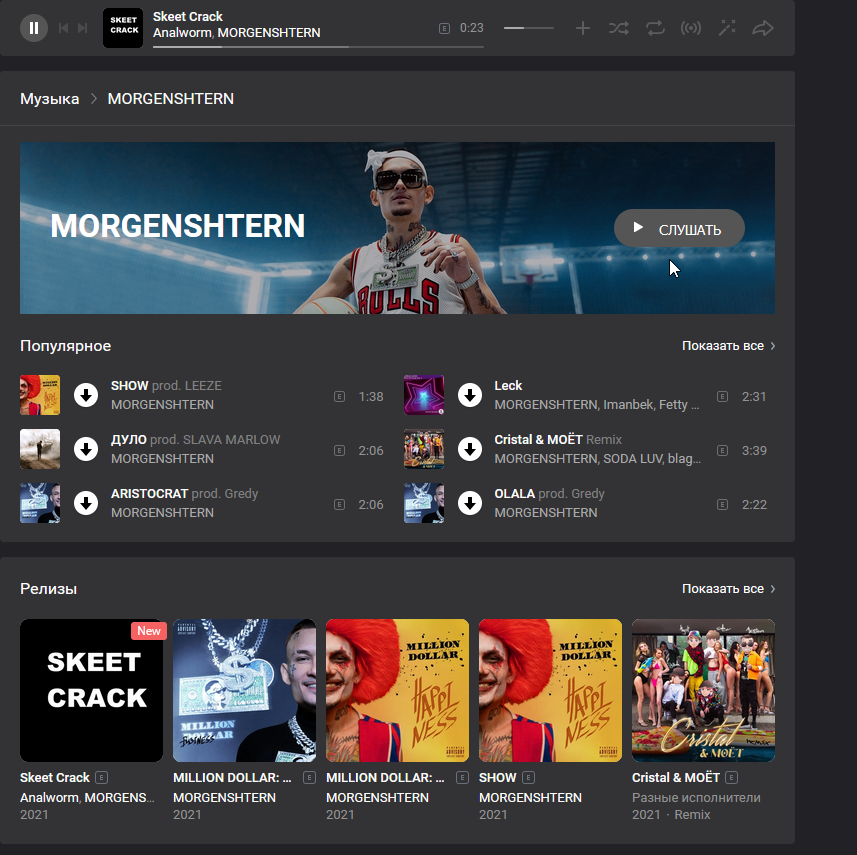
Task: Add current track with plus icon
Action: pos(583,28)
